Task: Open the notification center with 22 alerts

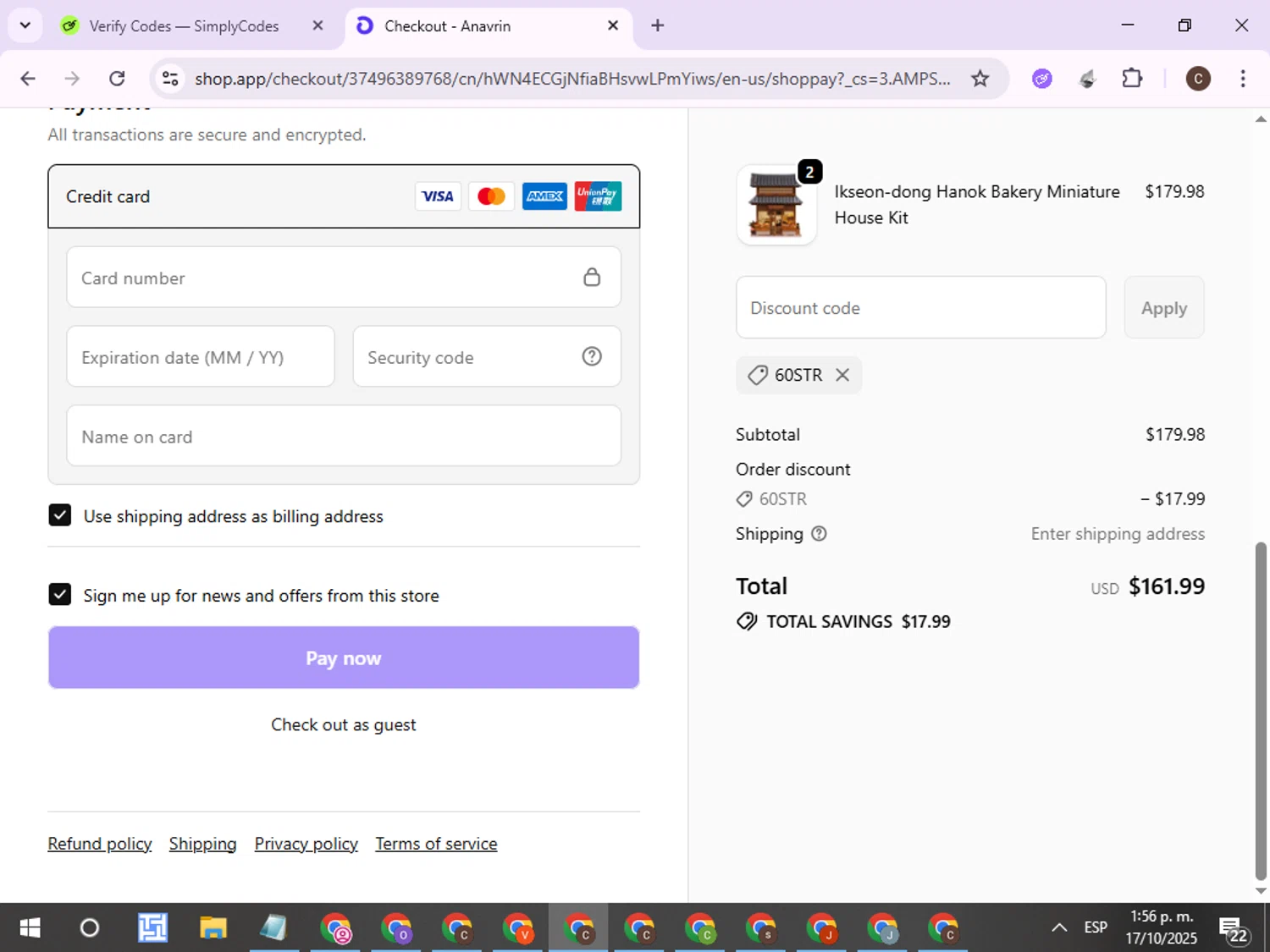Action: pos(1234,928)
